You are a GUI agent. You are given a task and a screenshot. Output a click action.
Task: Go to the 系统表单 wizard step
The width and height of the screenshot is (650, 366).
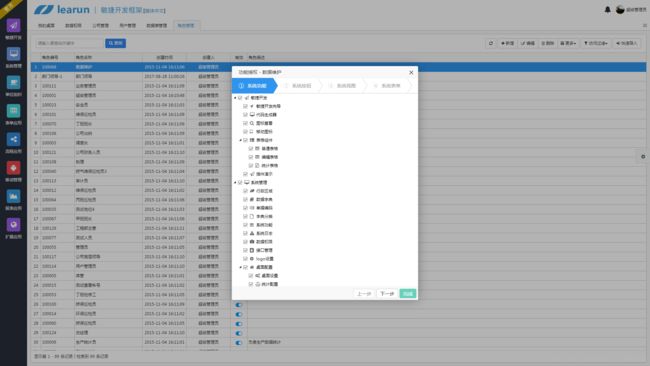[388, 86]
